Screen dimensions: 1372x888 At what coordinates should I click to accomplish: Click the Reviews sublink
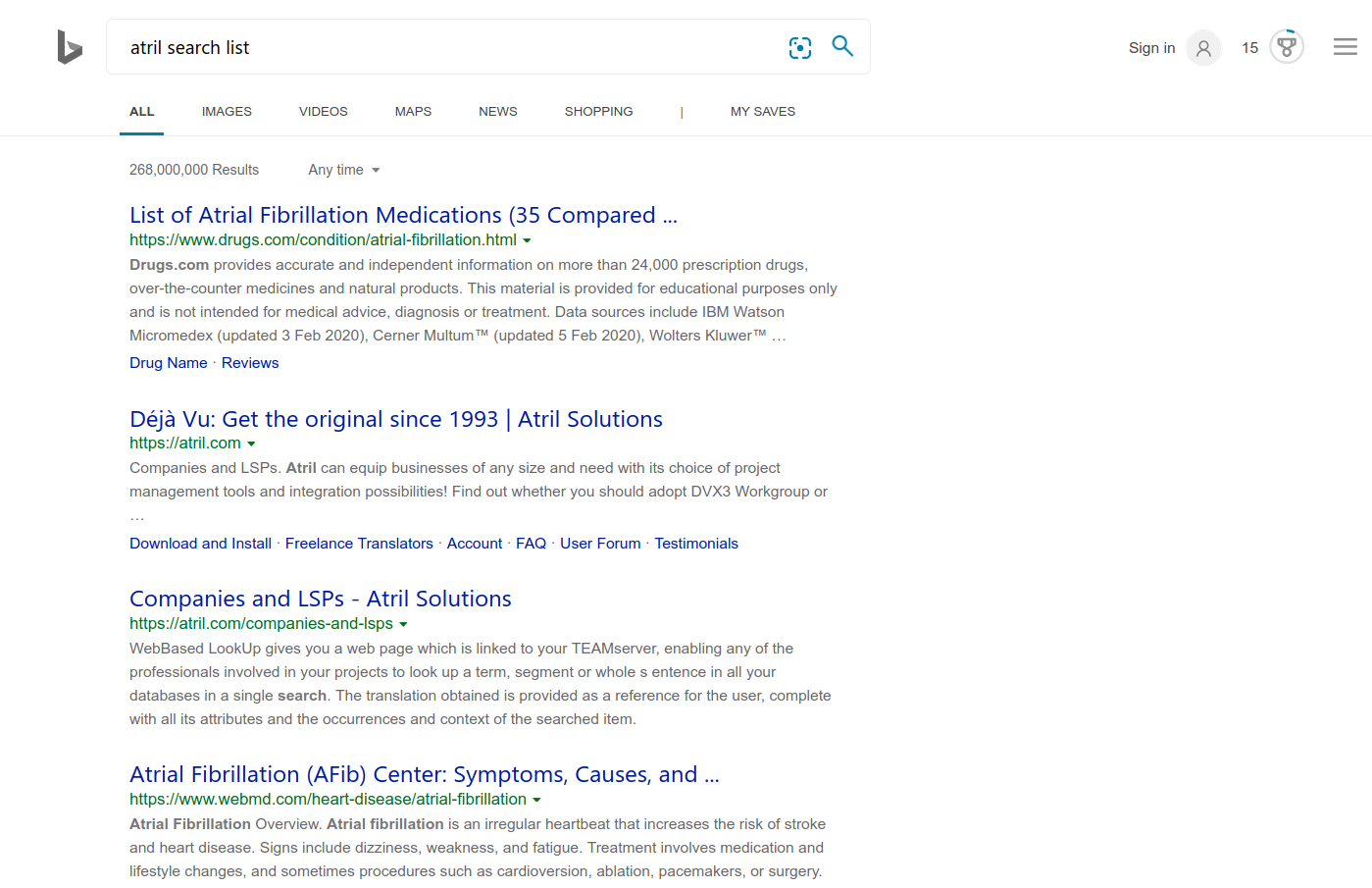(250, 363)
